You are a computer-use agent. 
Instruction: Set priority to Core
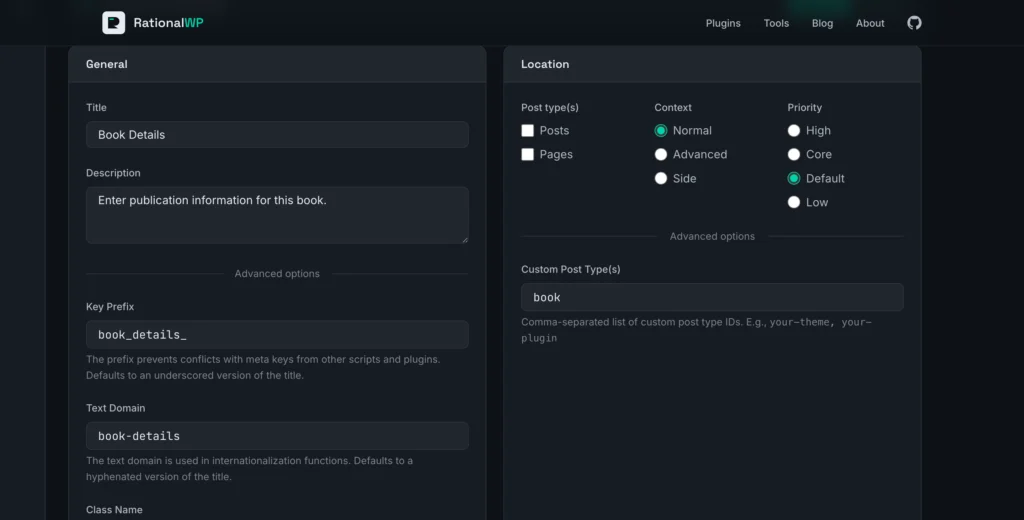[x=793, y=154]
